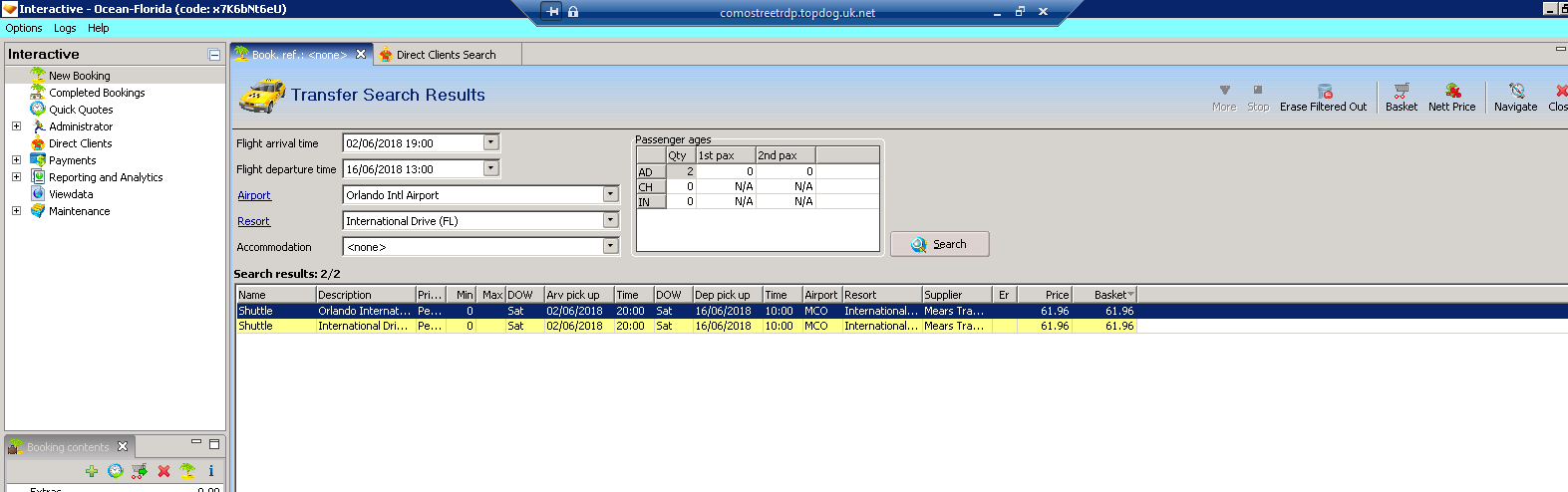The image size is (1568, 492).
Task: Select Reporting and Analytics item
Action: point(106,177)
